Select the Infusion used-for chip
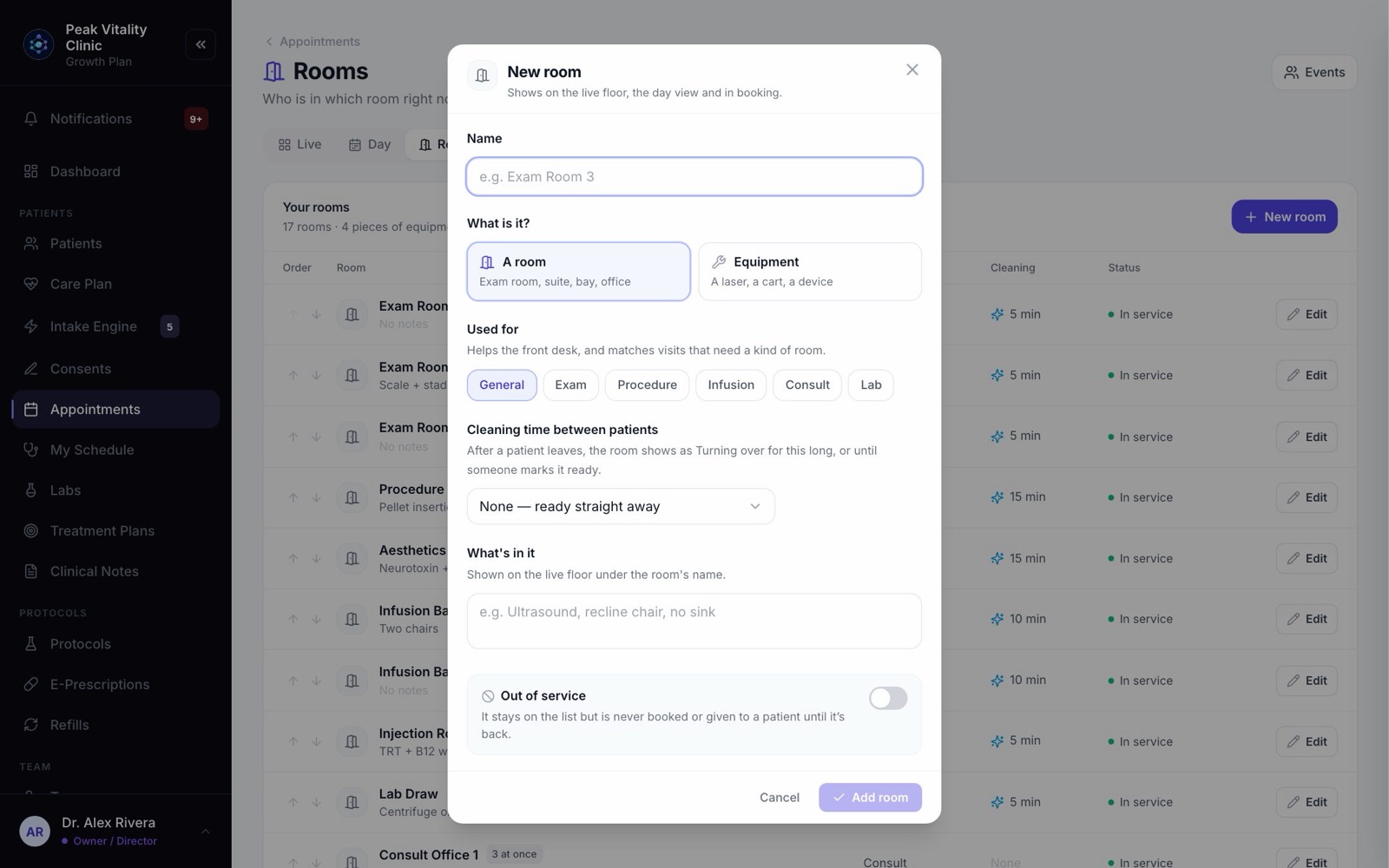Viewport: 1389px width, 868px height. pyautogui.click(x=731, y=385)
